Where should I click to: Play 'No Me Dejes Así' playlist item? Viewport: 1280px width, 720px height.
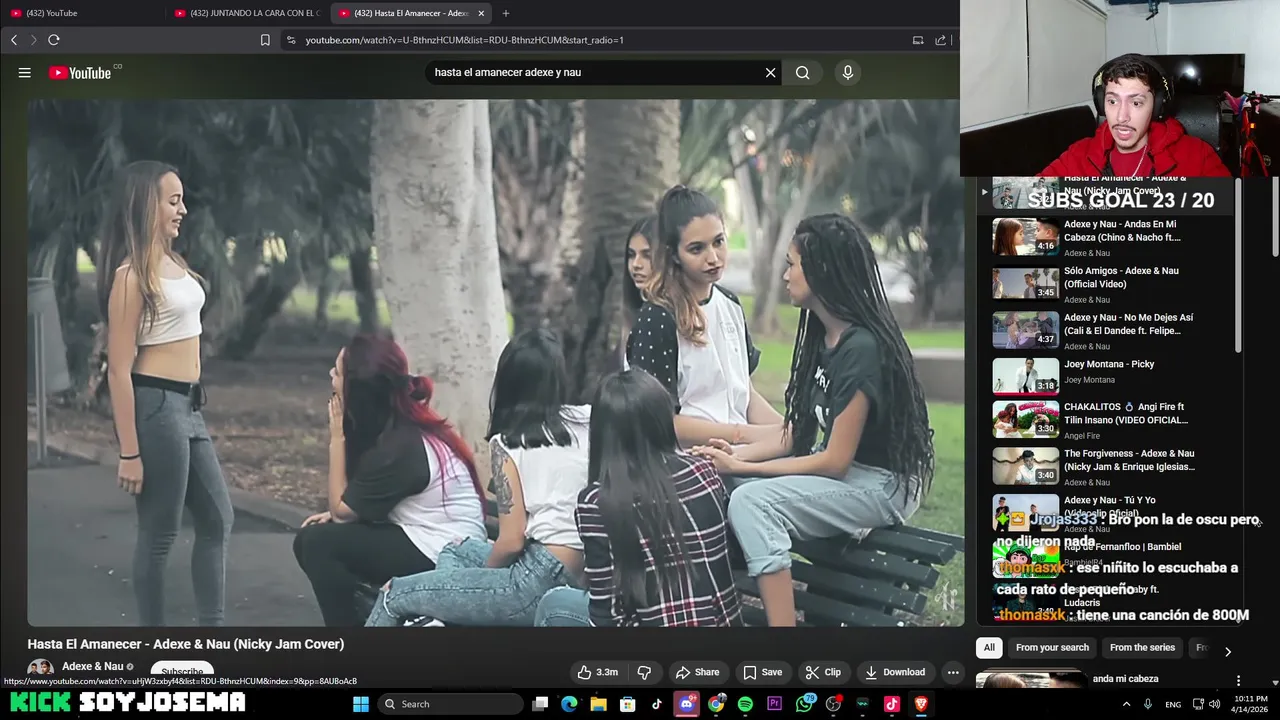pos(1107,330)
